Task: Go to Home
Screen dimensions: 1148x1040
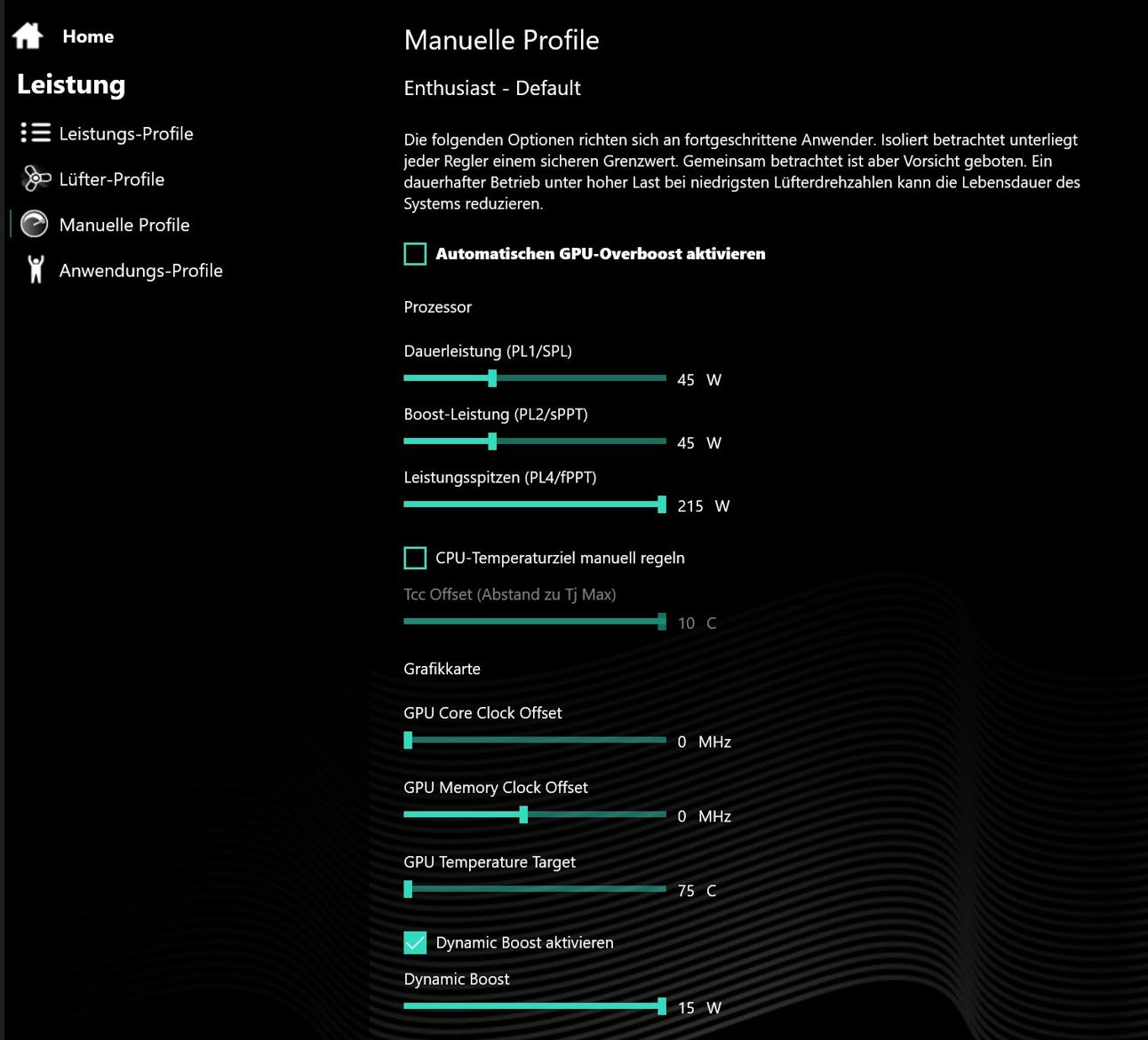Action: point(88,36)
